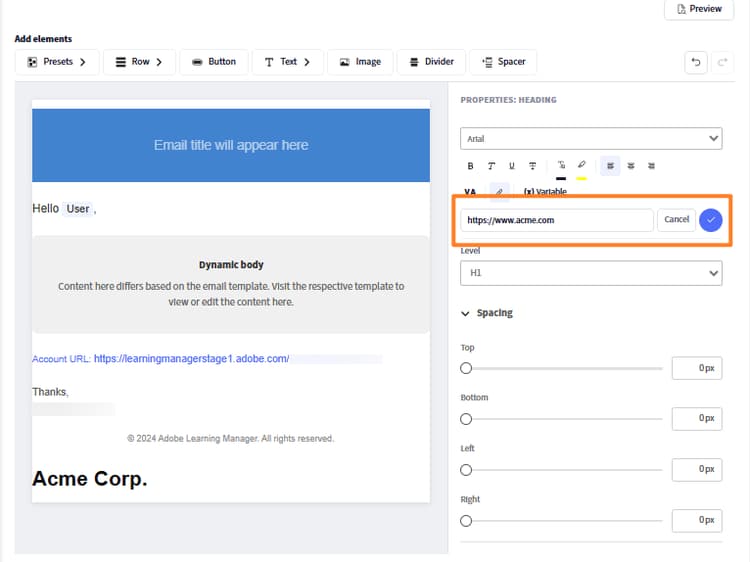Cancel the link entry
Screen dimensions: 750x562
point(676,220)
